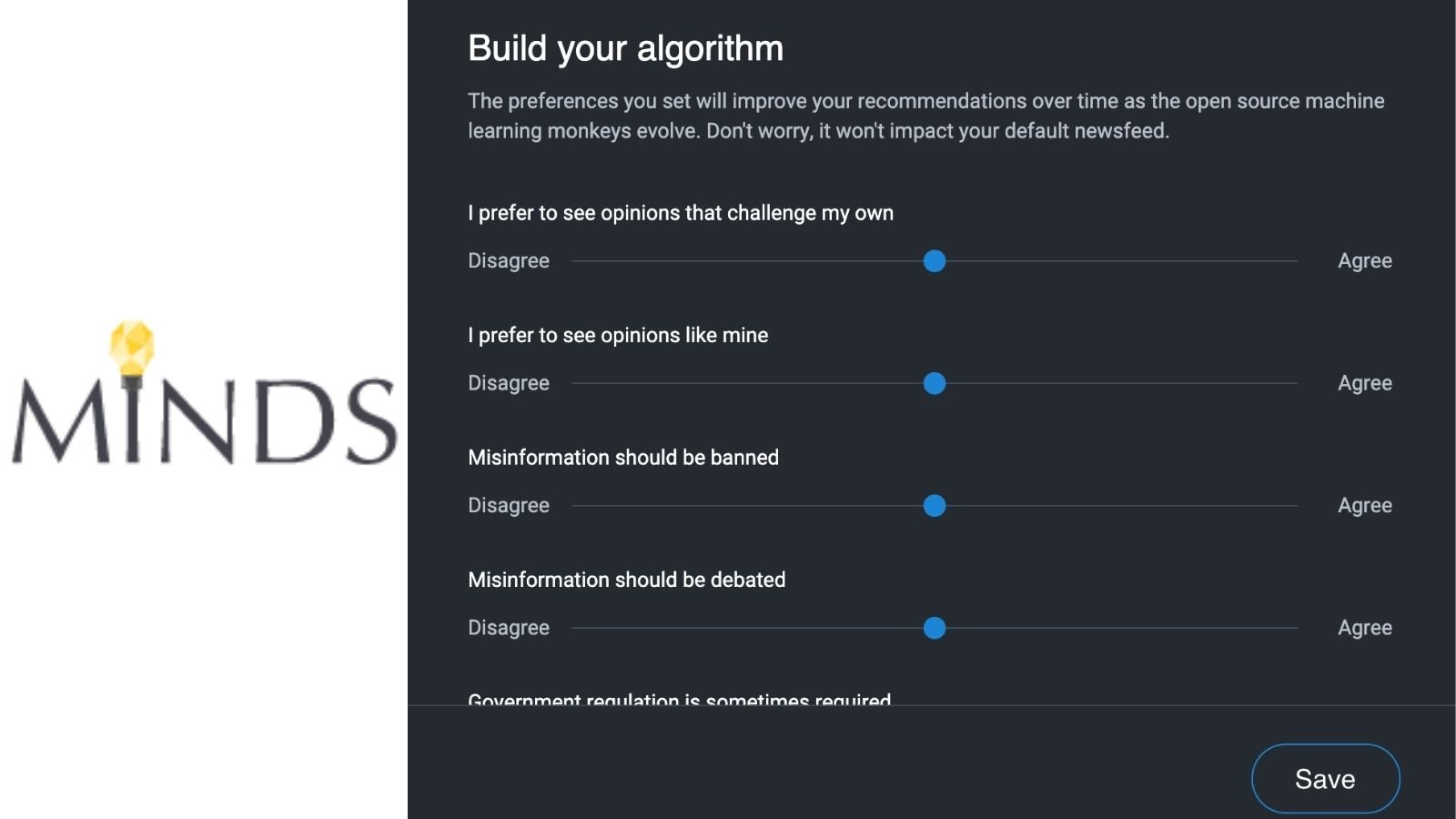Select slider knob for 'opinions like mine'
The height and width of the screenshot is (819, 1456).
935,383
